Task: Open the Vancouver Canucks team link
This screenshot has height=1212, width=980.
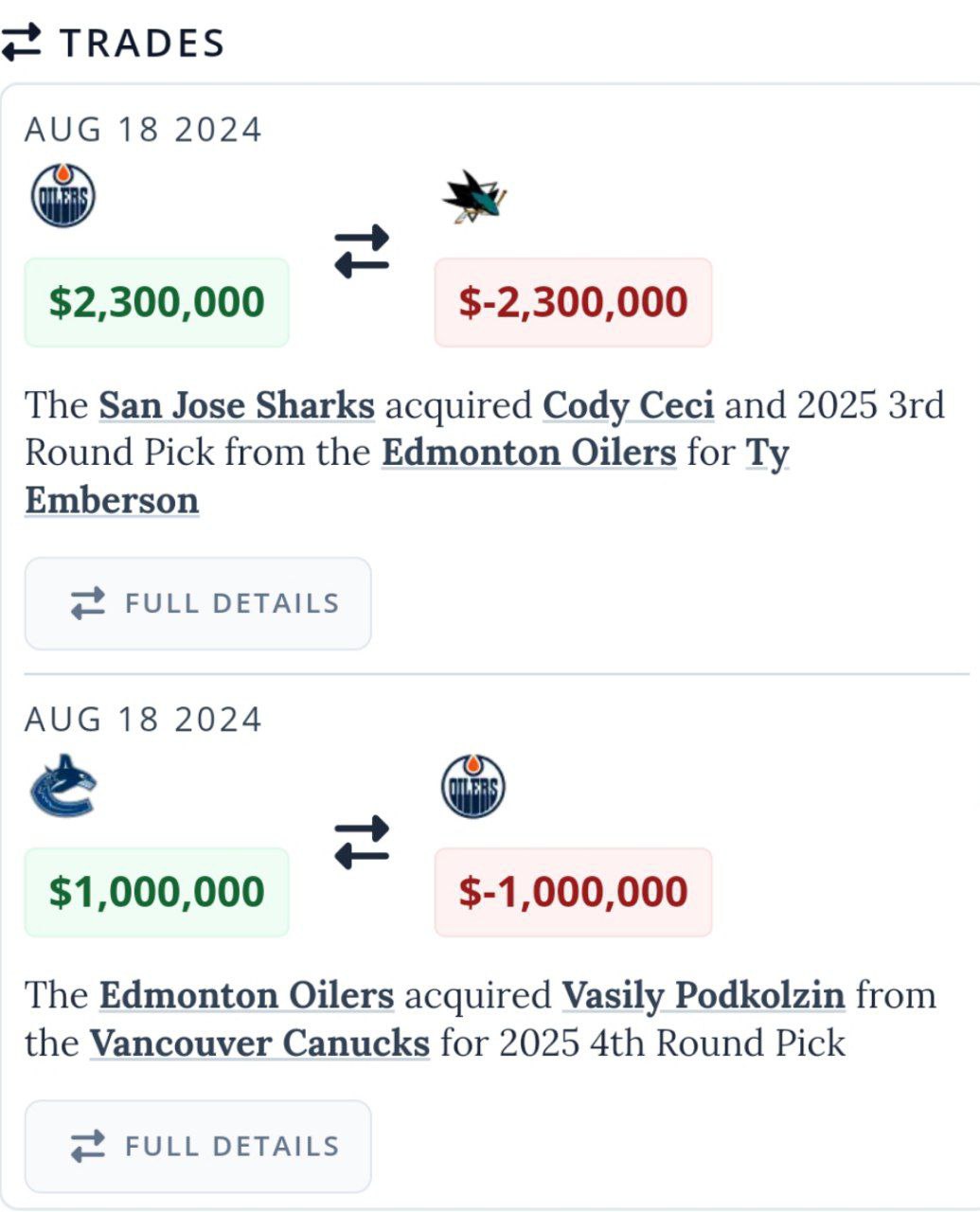Action: pyautogui.click(x=259, y=1043)
